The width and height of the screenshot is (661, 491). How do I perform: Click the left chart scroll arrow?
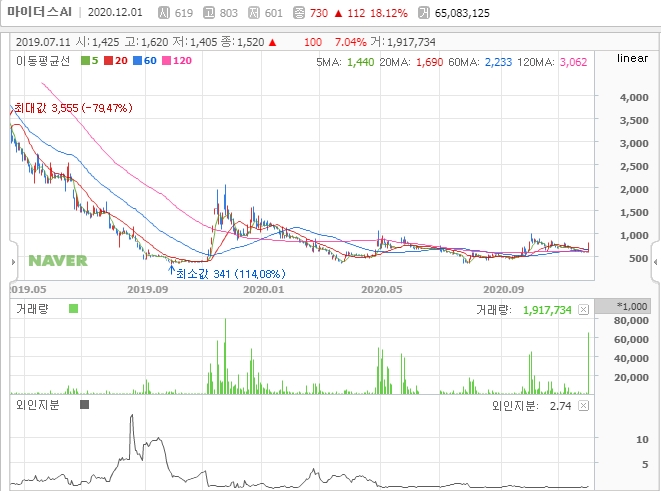[x=13, y=262]
